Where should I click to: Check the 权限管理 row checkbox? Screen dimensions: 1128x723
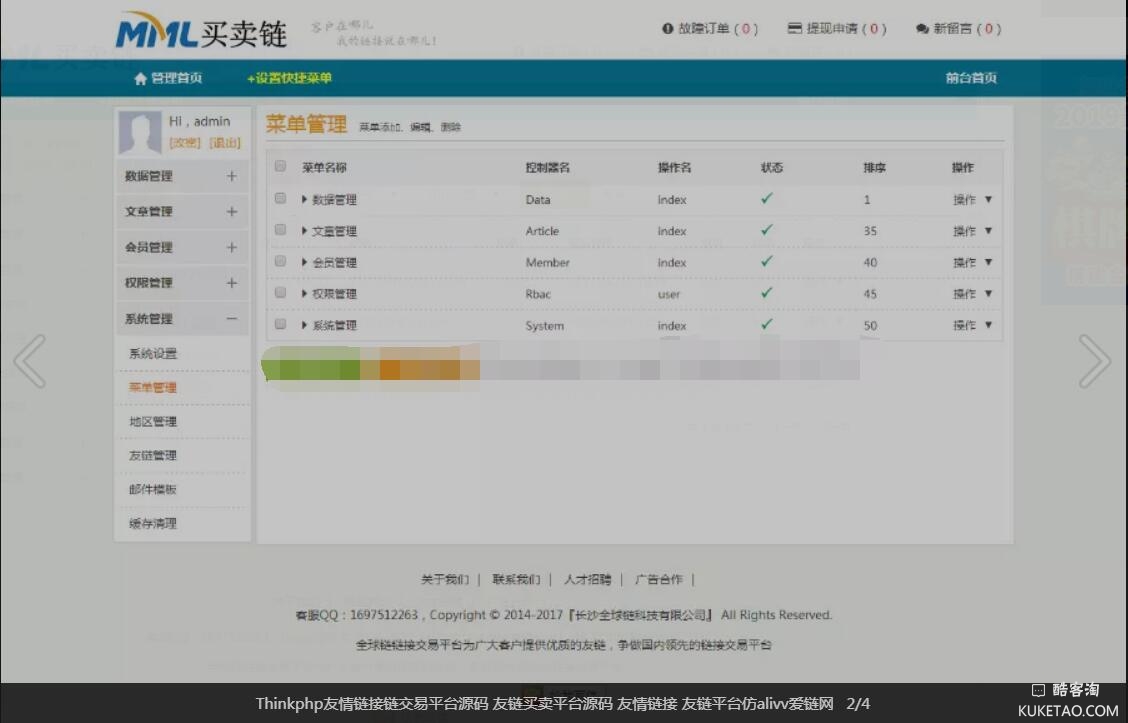click(281, 293)
